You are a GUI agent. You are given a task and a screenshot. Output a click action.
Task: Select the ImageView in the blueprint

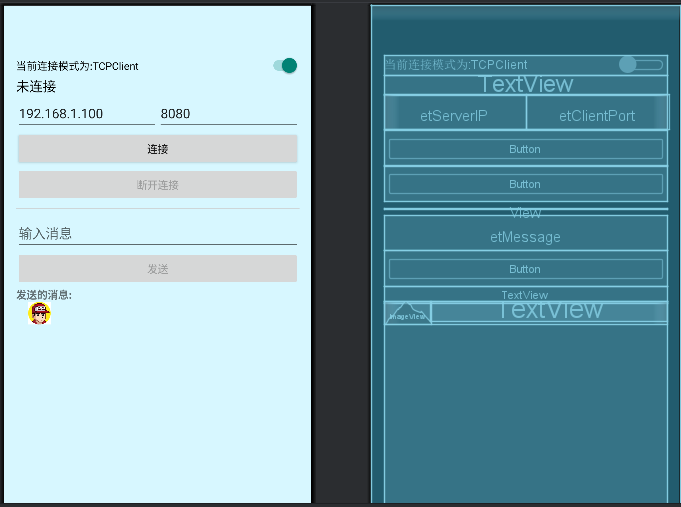408,313
